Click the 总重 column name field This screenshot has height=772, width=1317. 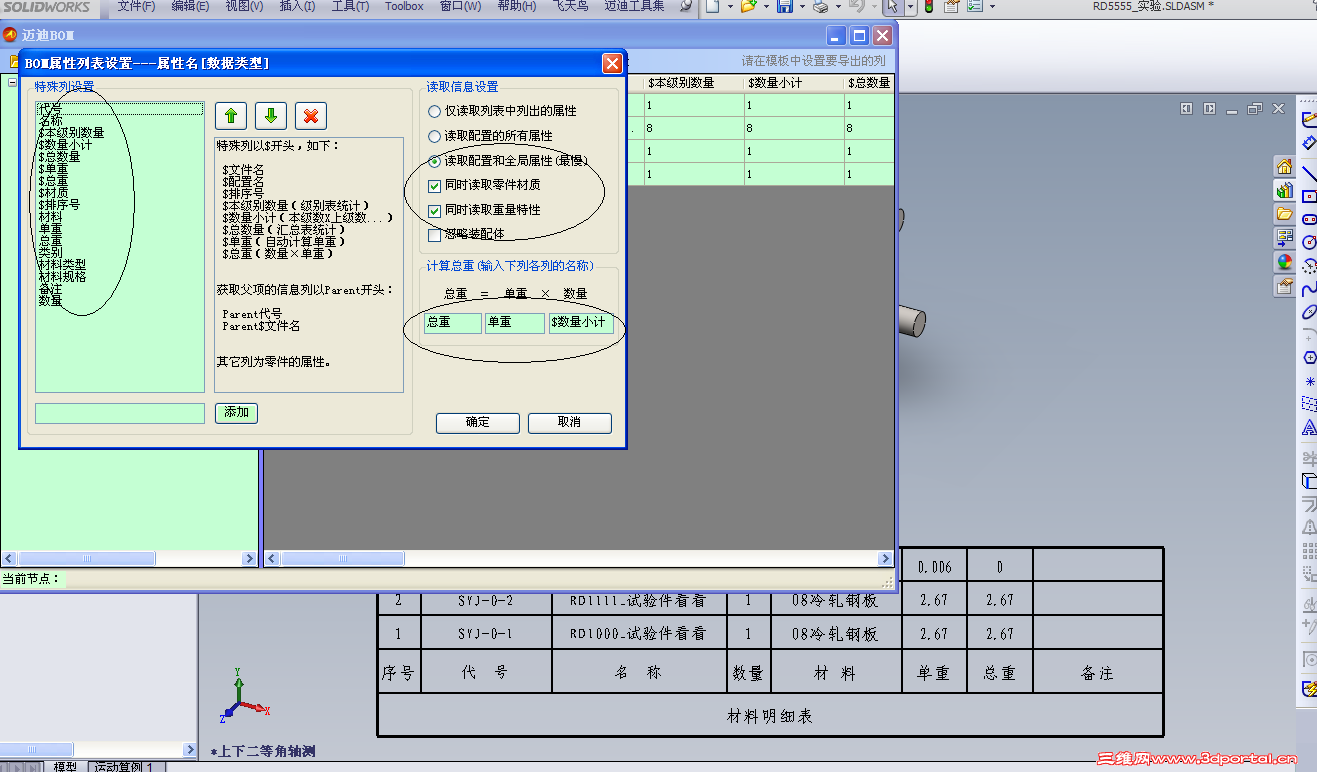pyautogui.click(x=452, y=323)
